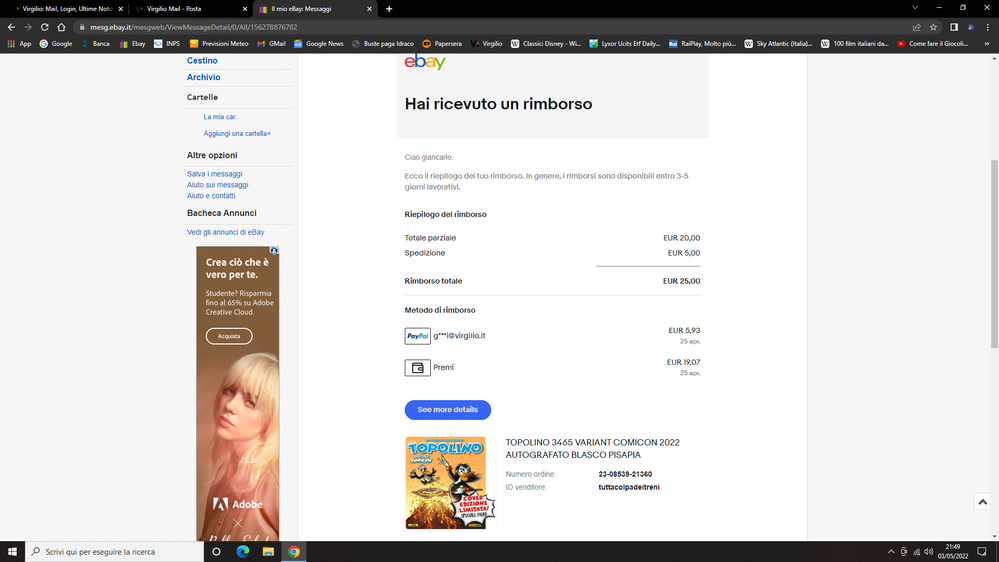Click the Premi wallet icon
Image resolution: width=999 pixels, height=562 pixels.
point(417,368)
